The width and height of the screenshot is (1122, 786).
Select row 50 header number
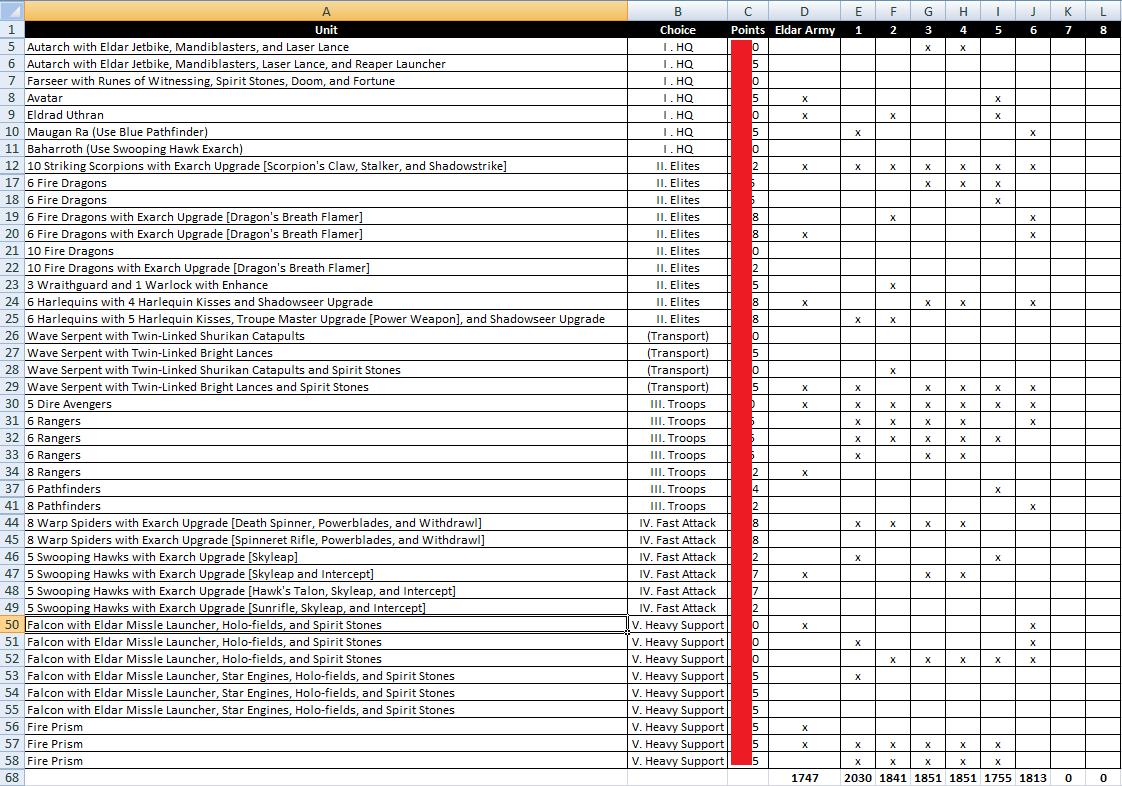tap(12, 625)
